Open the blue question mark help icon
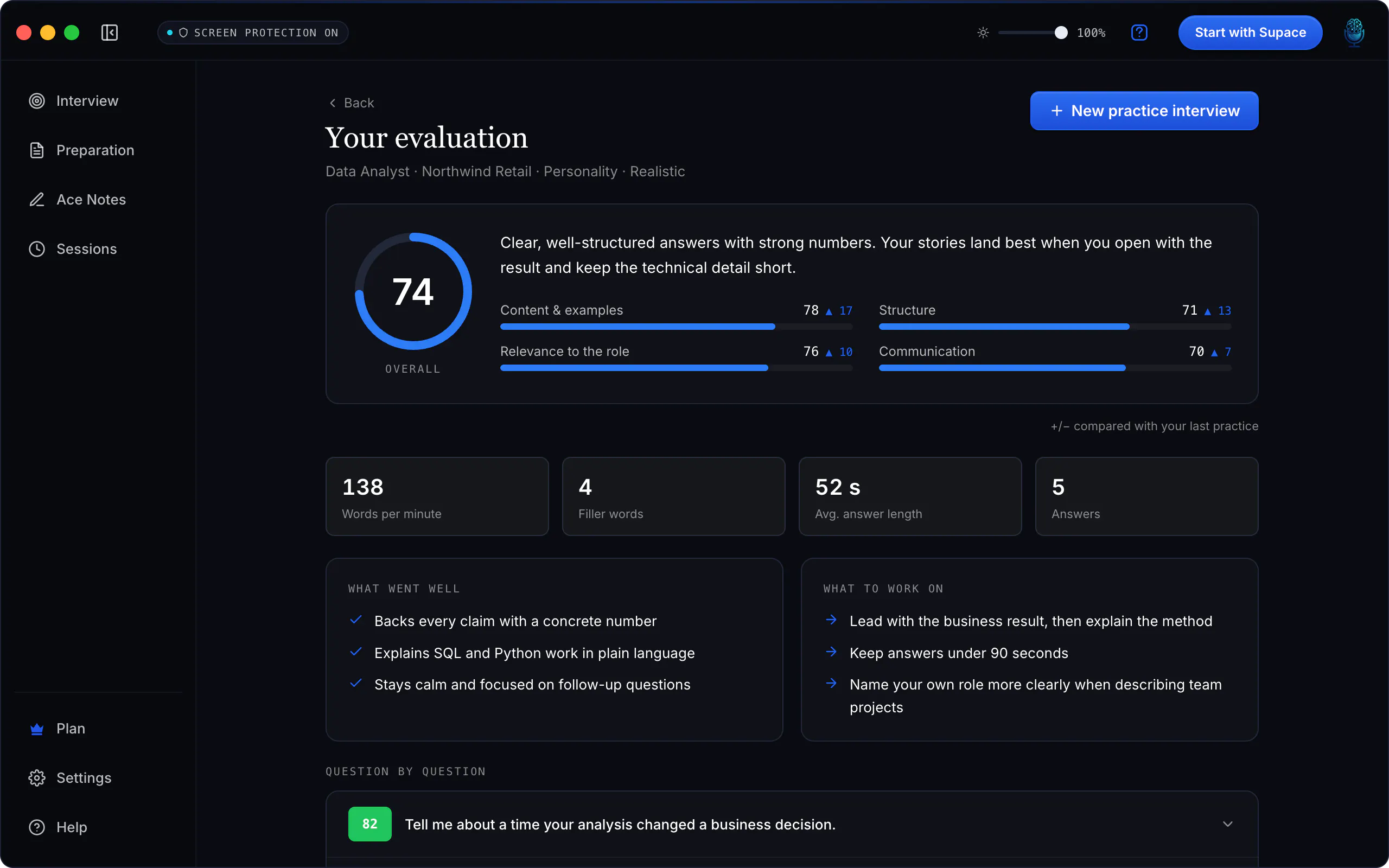1389x868 pixels. click(1139, 33)
